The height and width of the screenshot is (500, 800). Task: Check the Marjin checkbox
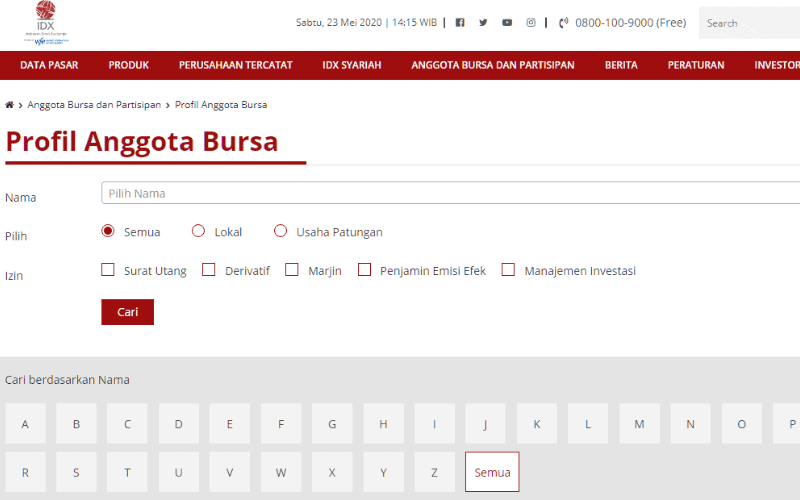tap(292, 269)
